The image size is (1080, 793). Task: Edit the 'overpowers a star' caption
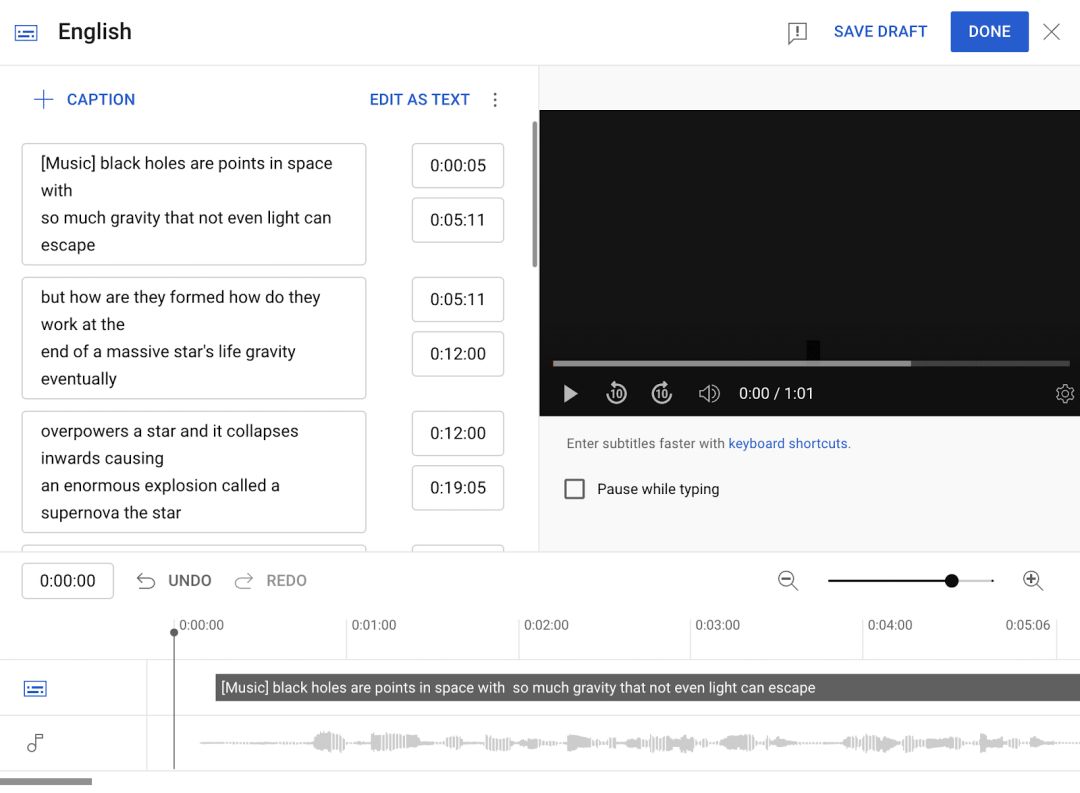coord(194,472)
